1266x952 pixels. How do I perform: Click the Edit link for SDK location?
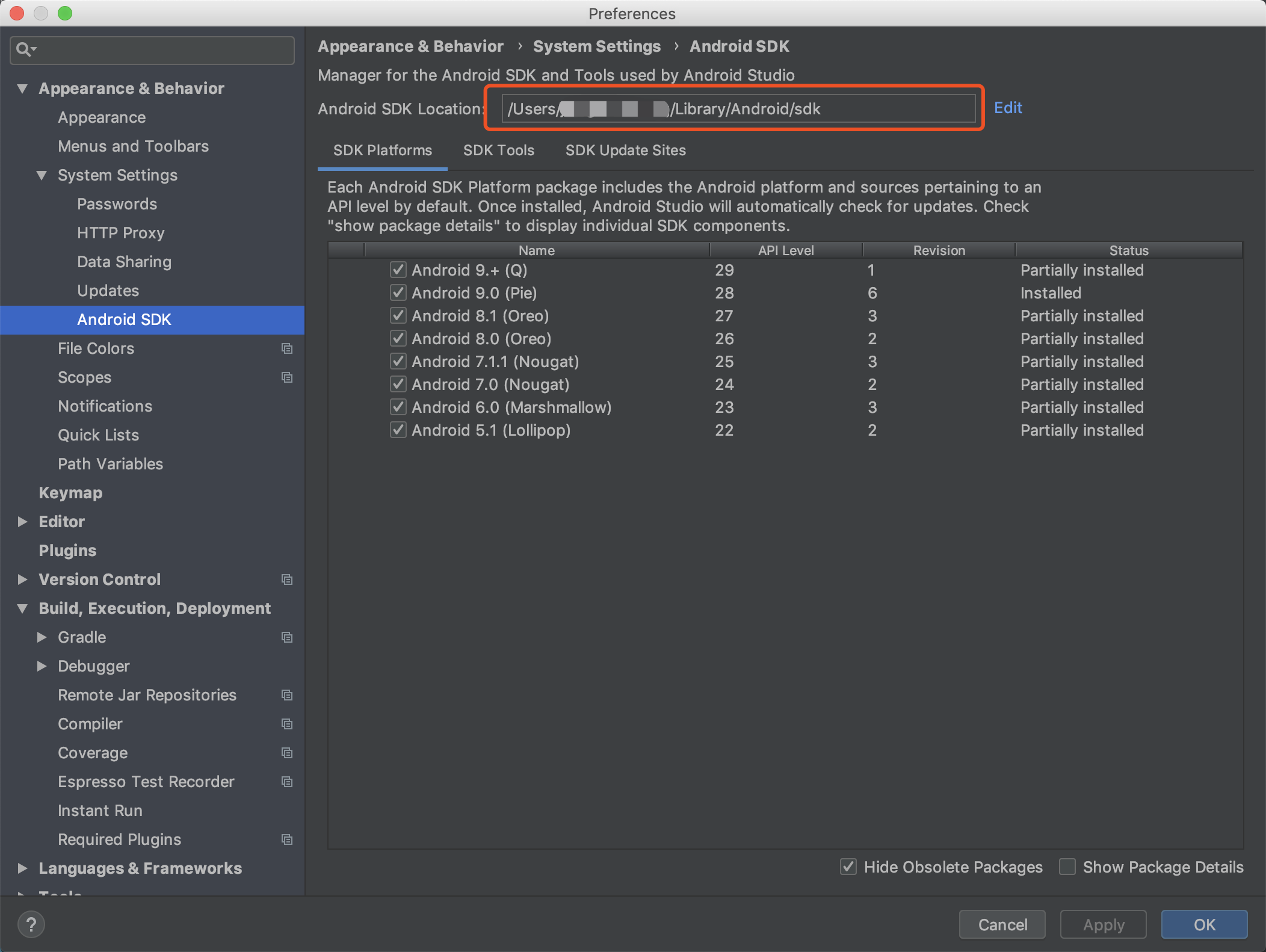coord(1007,108)
